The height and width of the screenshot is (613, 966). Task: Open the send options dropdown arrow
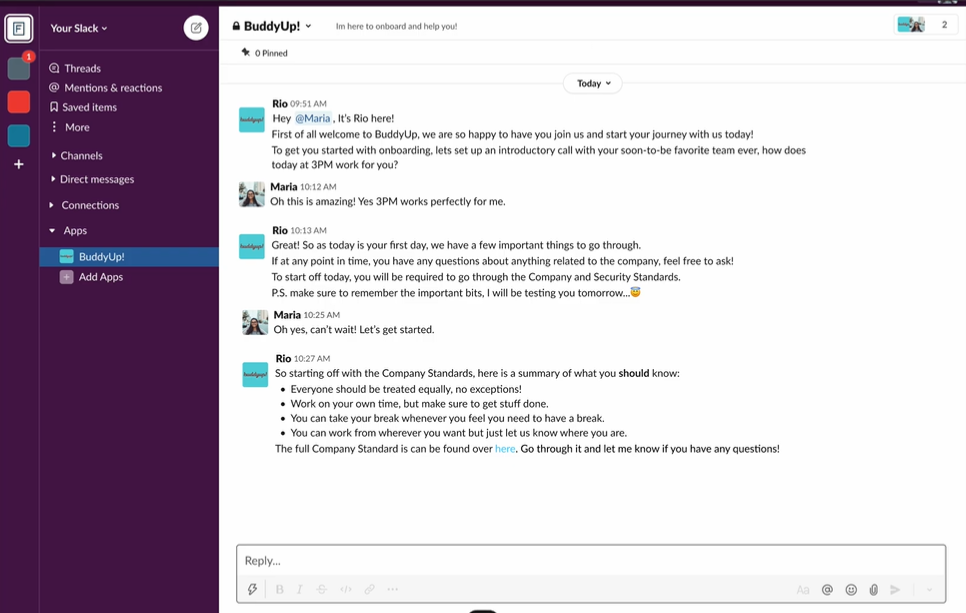[x=929, y=590]
